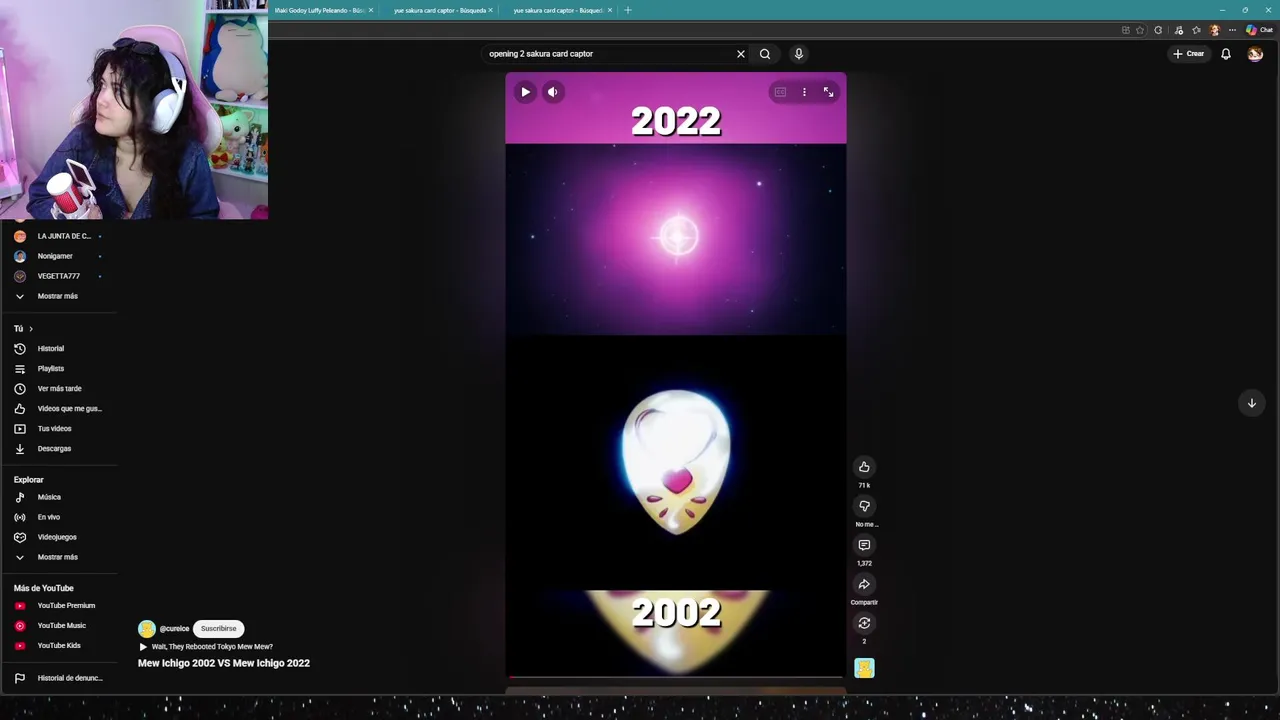
Task: Like the Short with 71k likes
Action: click(864, 467)
